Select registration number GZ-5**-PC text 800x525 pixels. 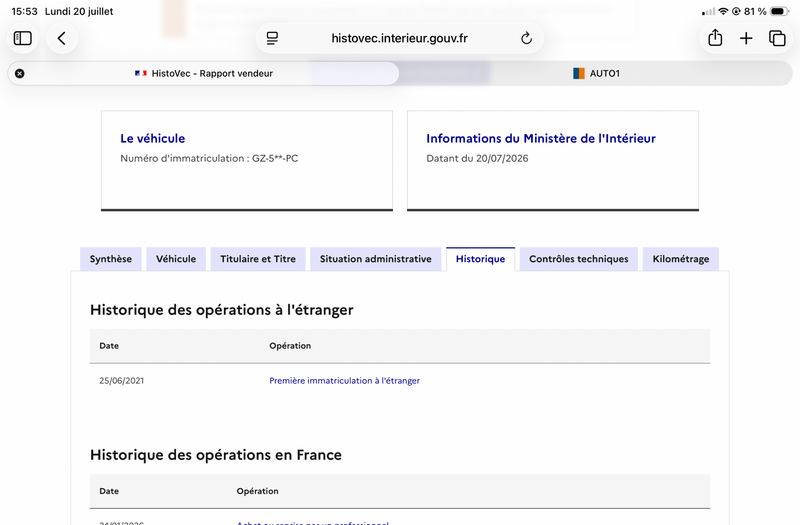click(x=275, y=158)
